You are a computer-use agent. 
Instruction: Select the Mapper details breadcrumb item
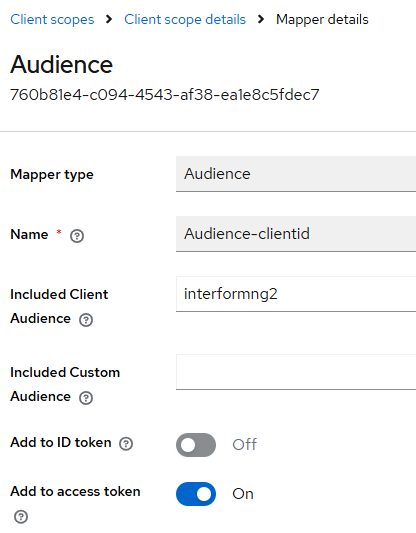322,20
